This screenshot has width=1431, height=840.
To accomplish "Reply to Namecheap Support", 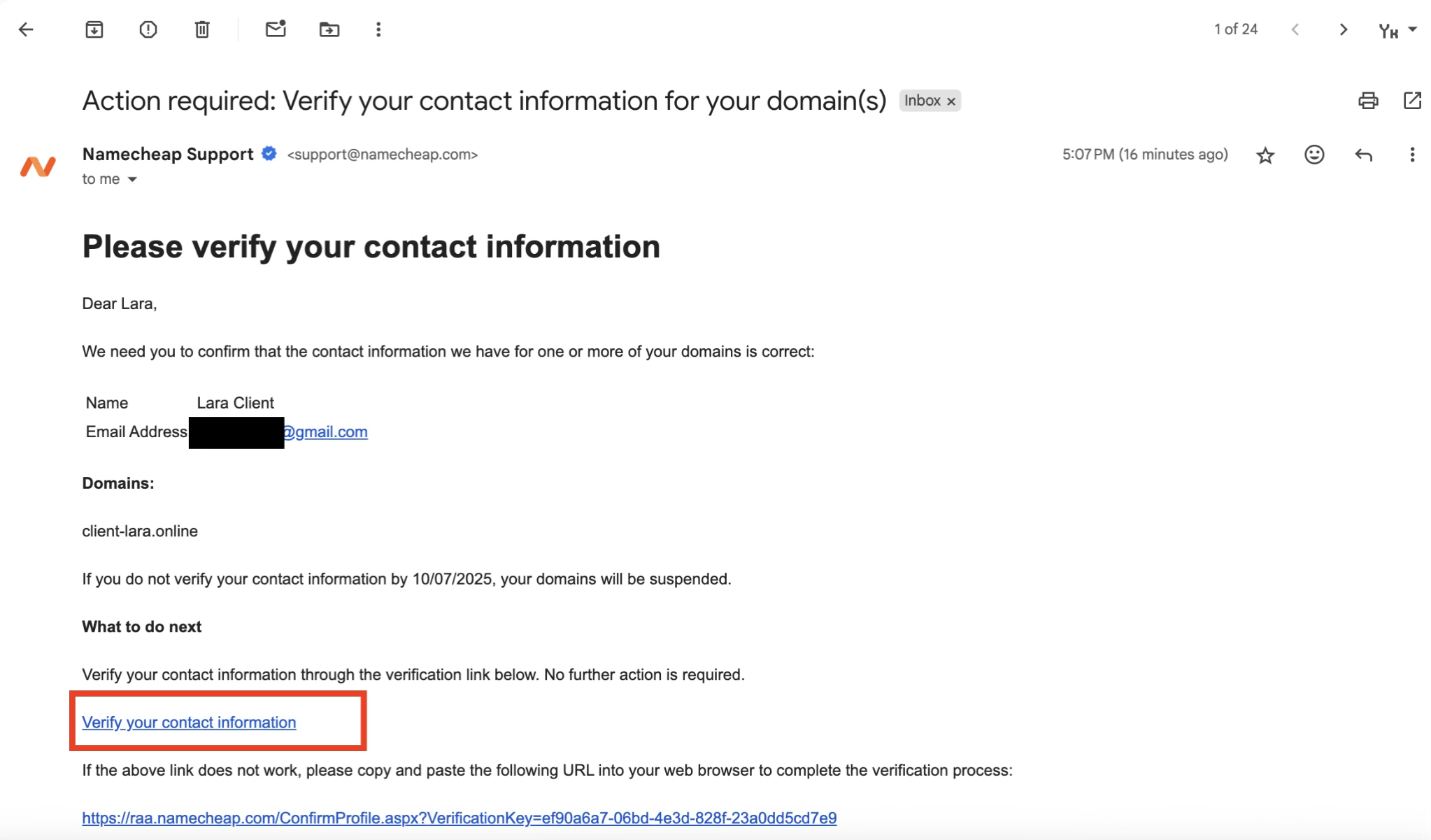I will 1363,155.
